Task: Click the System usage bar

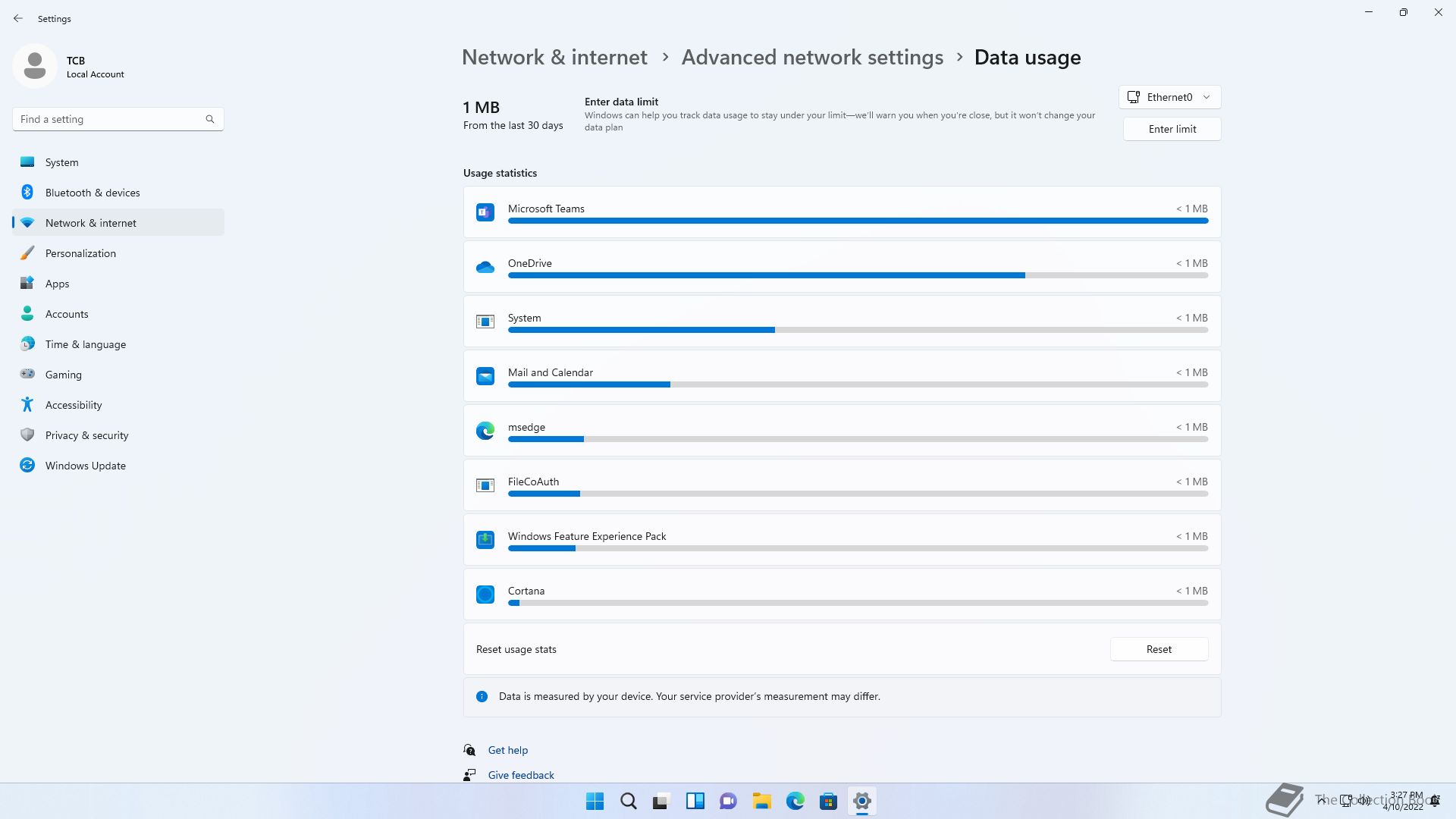Action: point(858,330)
